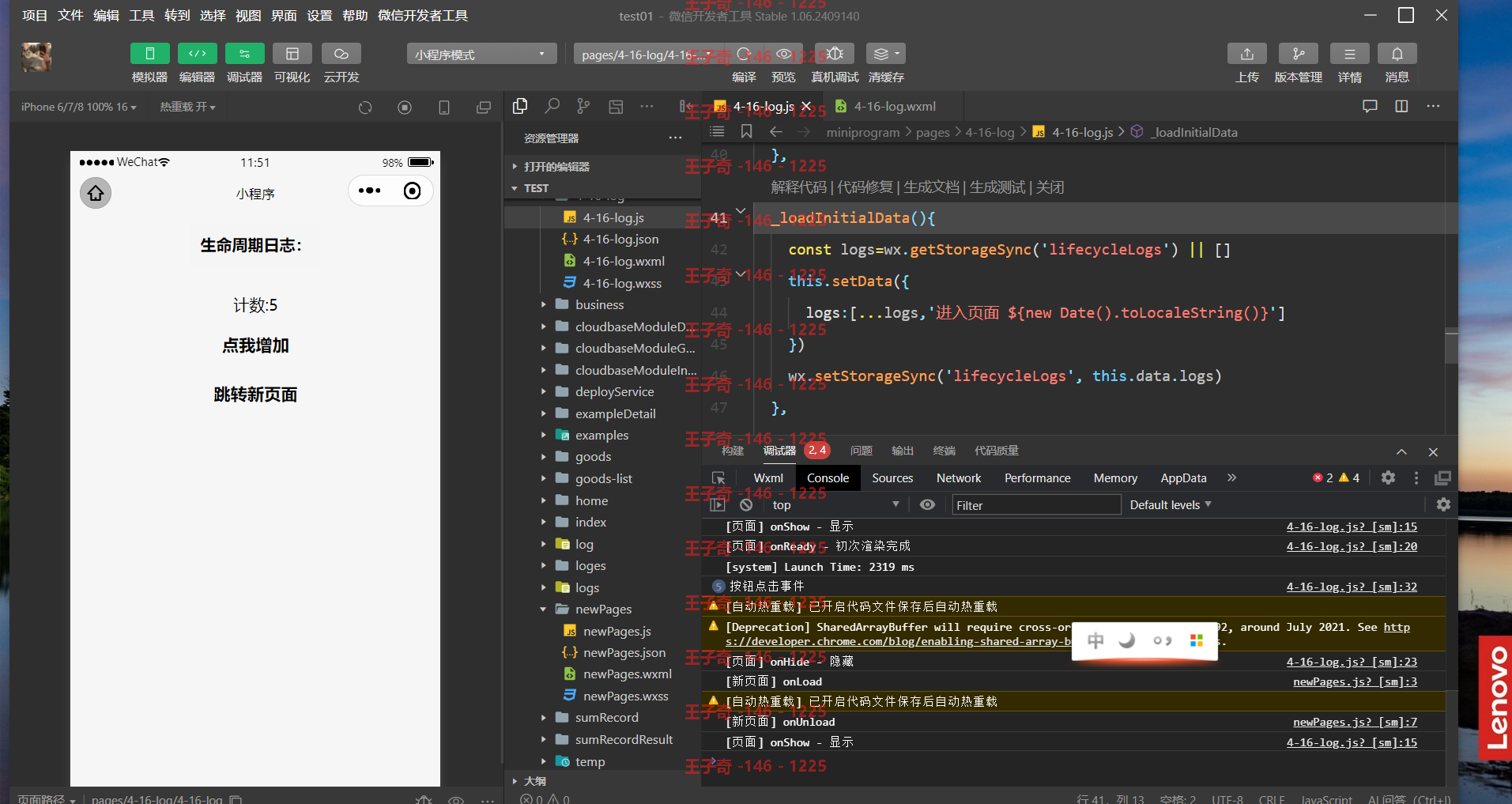Viewport: 1512px width, 804px height.
Task: Show more devtools tabs chevron
Action: [1231, 477]
